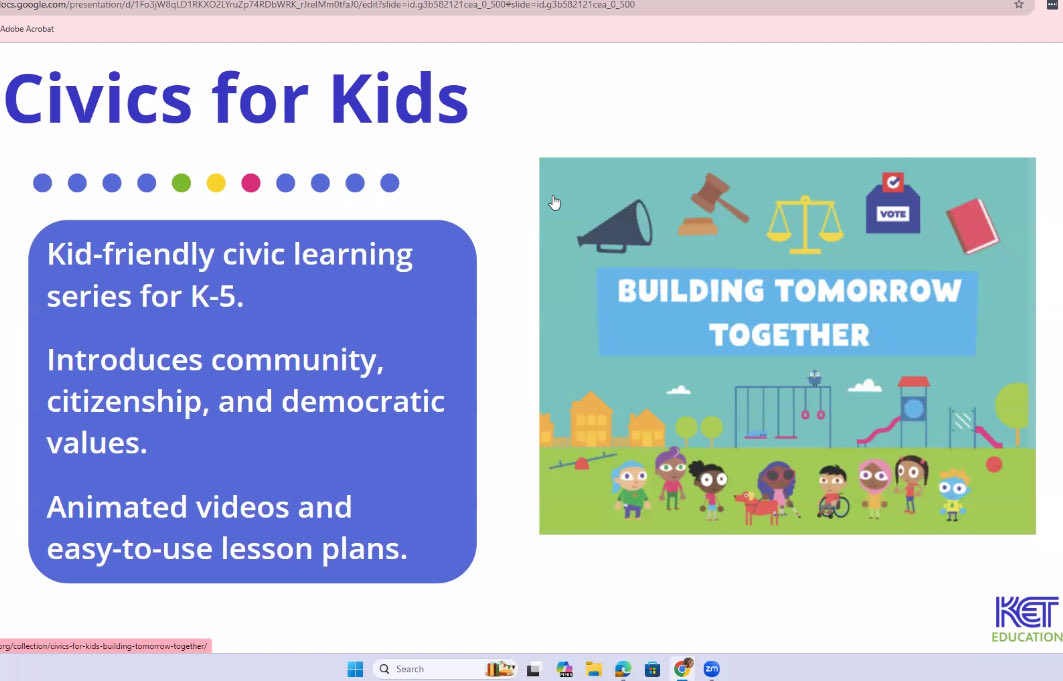Click the taskbar Search box
The image size is (1063, 681).
(x=445, y=669)
